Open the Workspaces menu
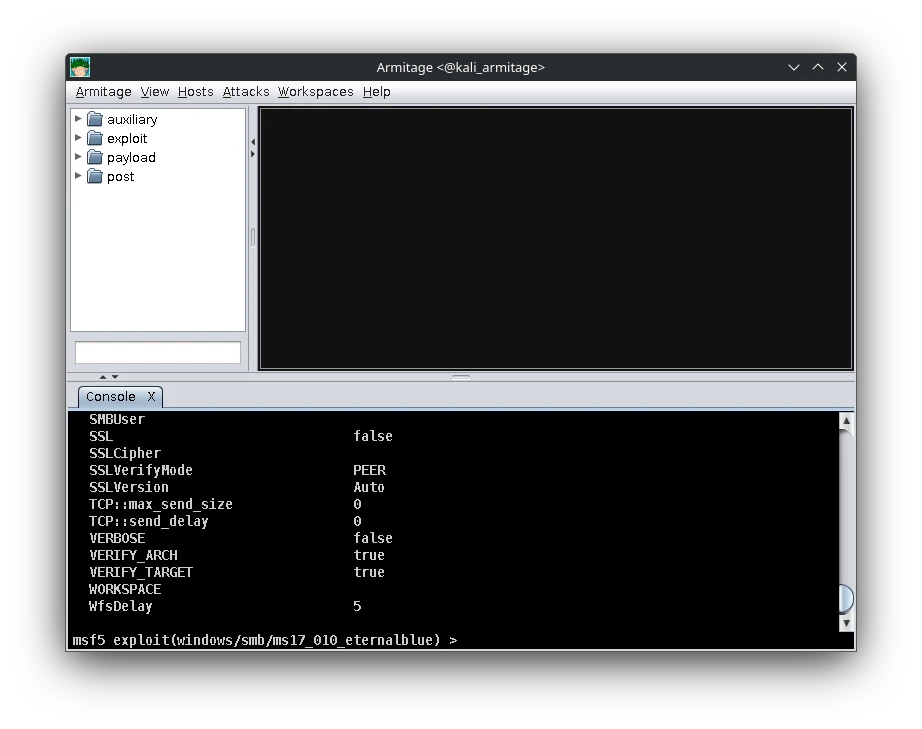922x729 pixels. pyautogui.click(x=315, y=92)
